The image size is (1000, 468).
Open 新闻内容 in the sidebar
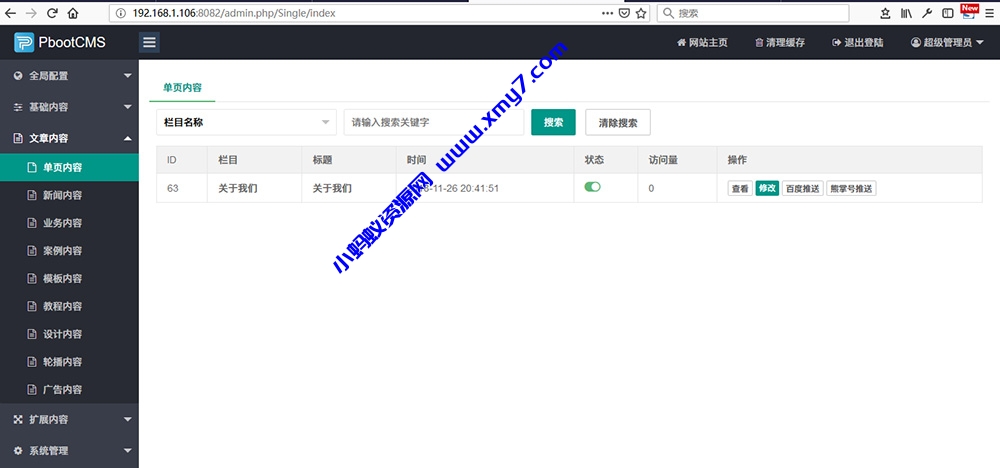pos(69,195)
